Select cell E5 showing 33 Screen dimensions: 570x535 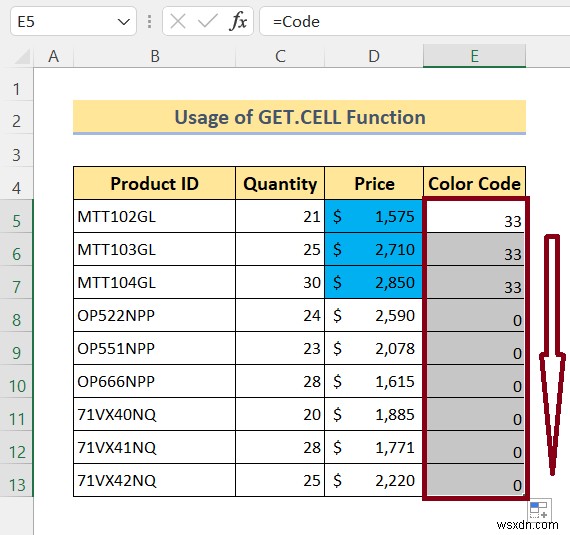coord(474,216)
